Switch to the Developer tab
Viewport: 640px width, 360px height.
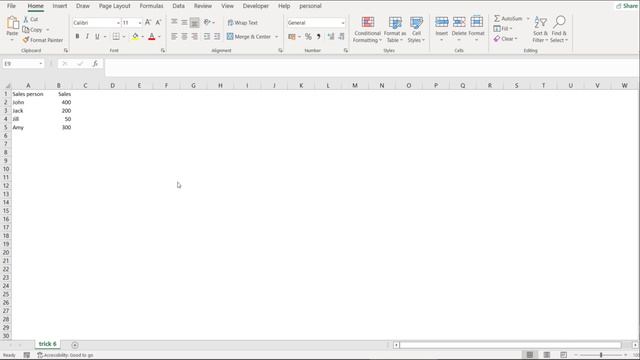[x=256, y=6]
